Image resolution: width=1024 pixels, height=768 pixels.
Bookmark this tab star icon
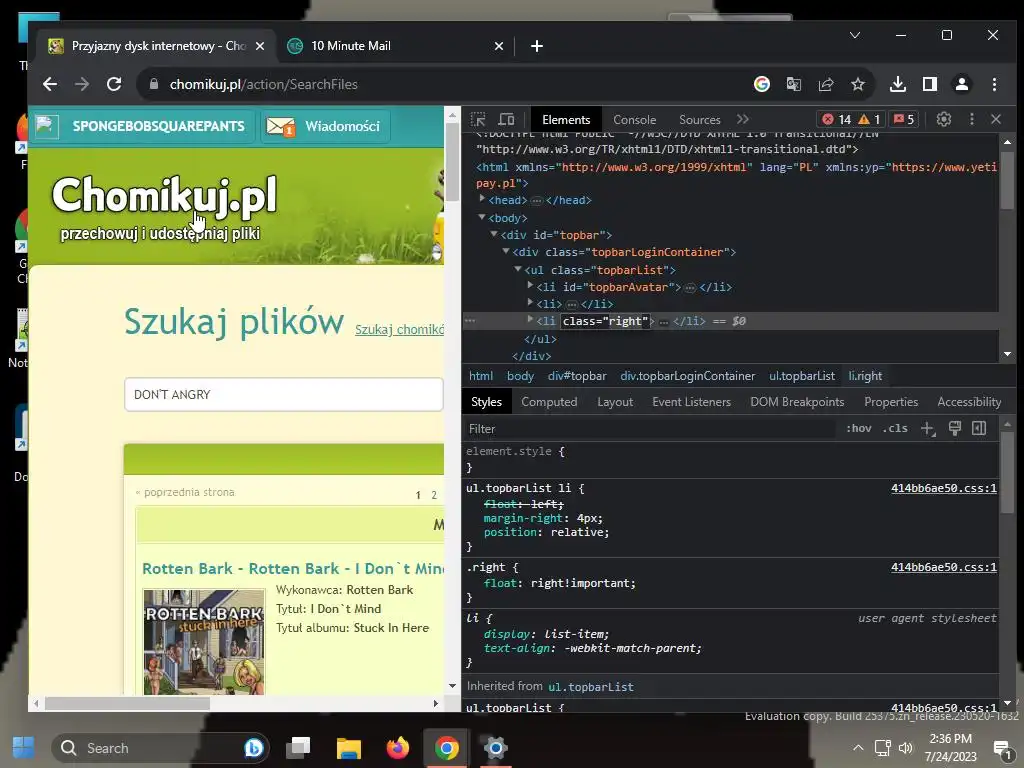[x=857, y=84]
